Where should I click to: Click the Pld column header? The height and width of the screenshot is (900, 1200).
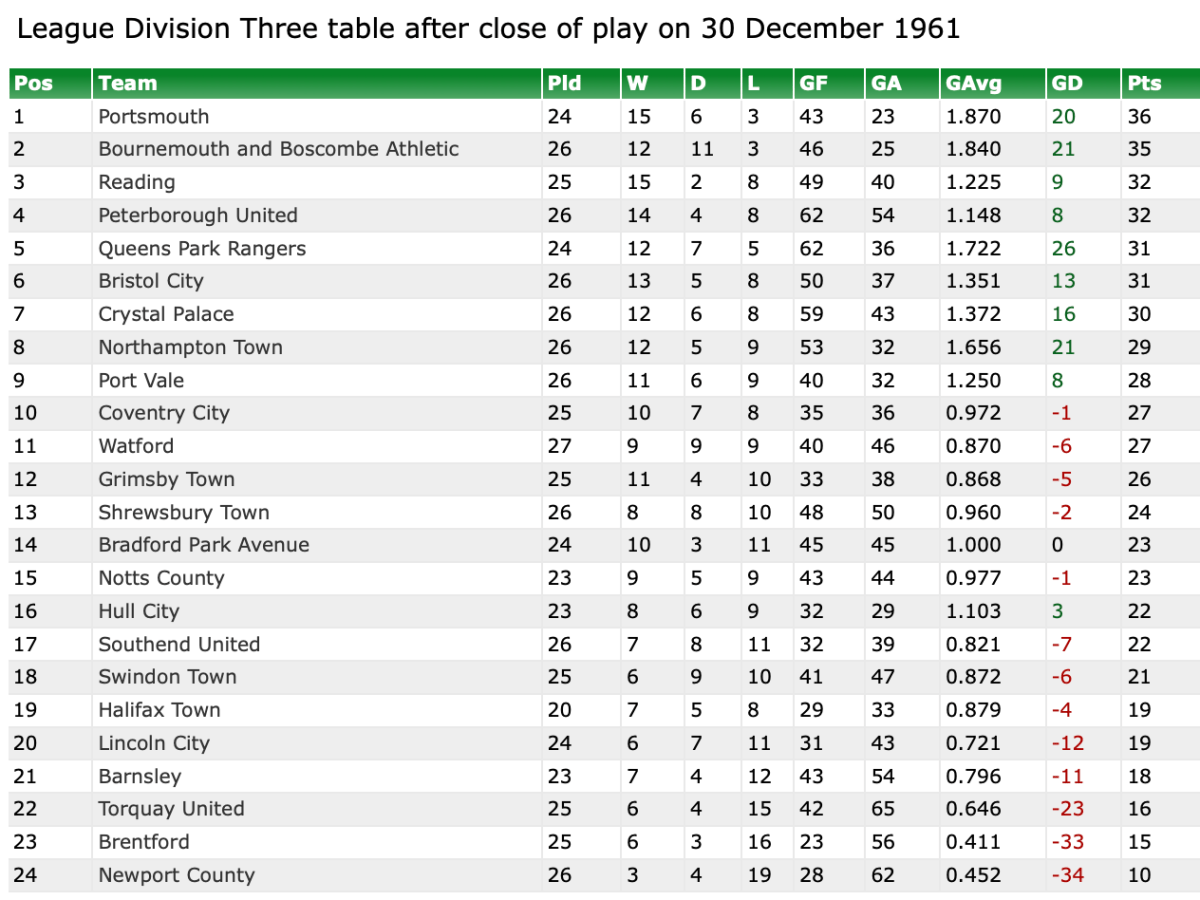[x=564, y=84]
